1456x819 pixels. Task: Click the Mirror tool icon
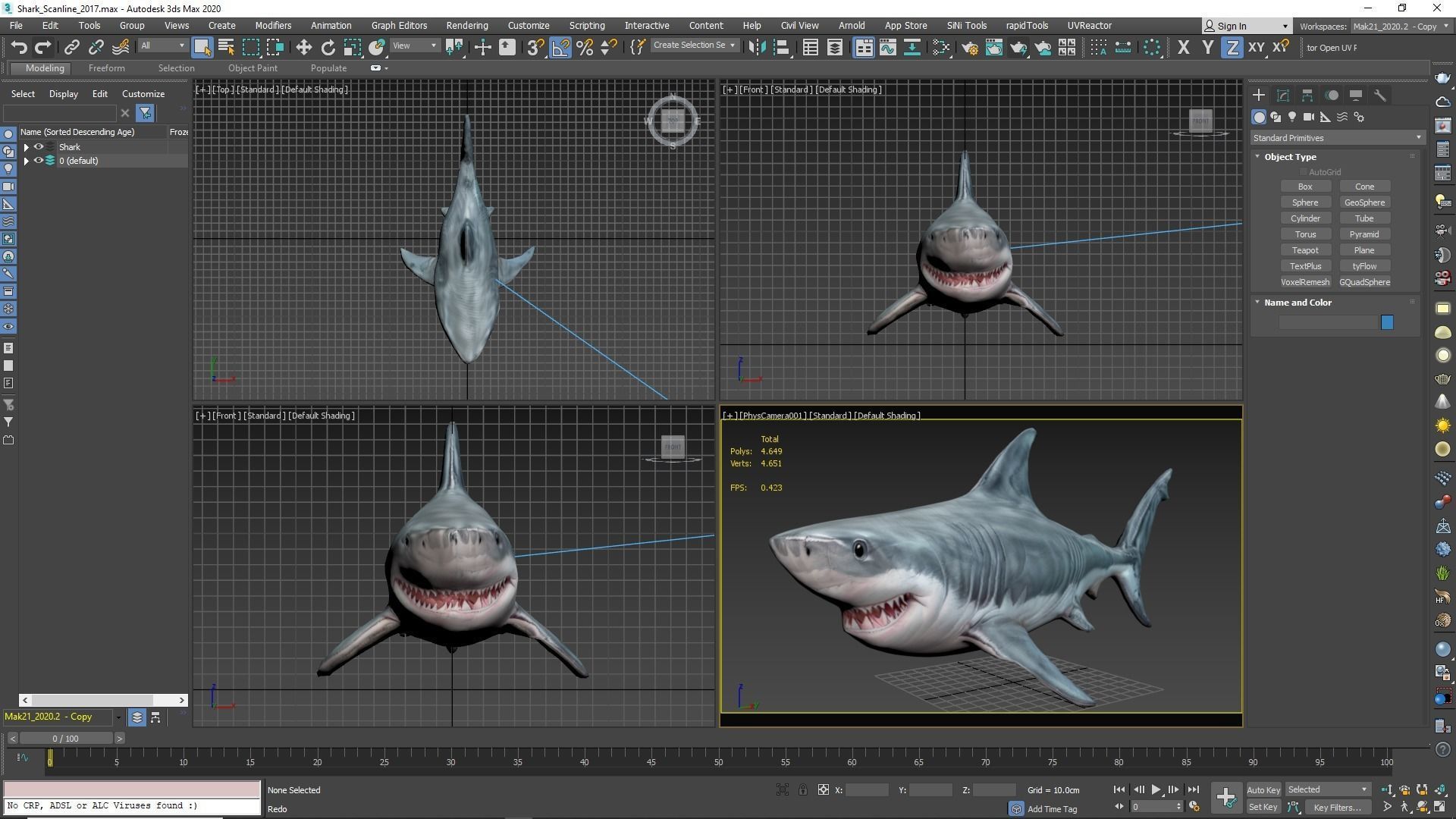point(756,48)
